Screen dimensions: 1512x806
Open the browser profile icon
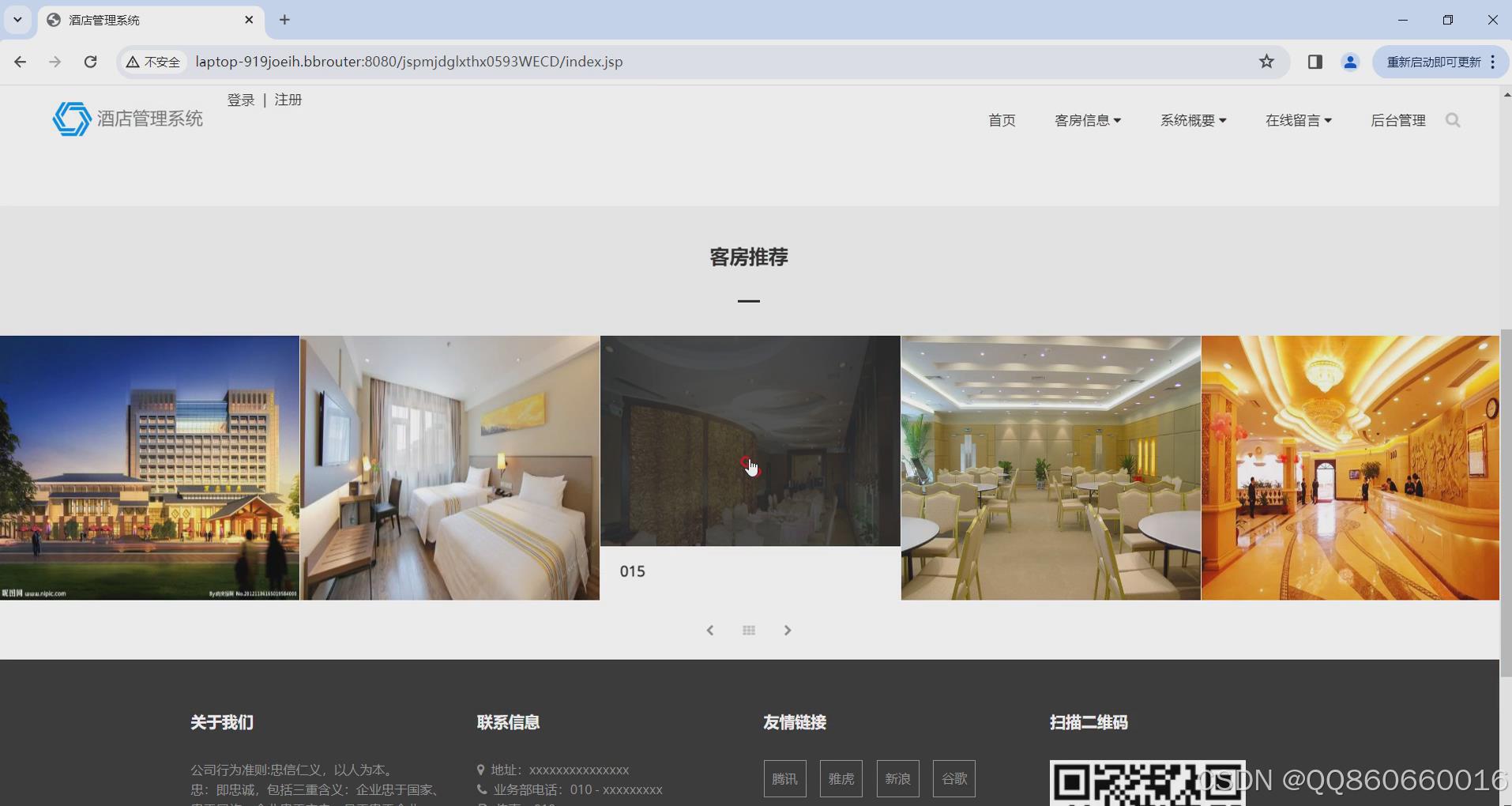click(1350, 61)
